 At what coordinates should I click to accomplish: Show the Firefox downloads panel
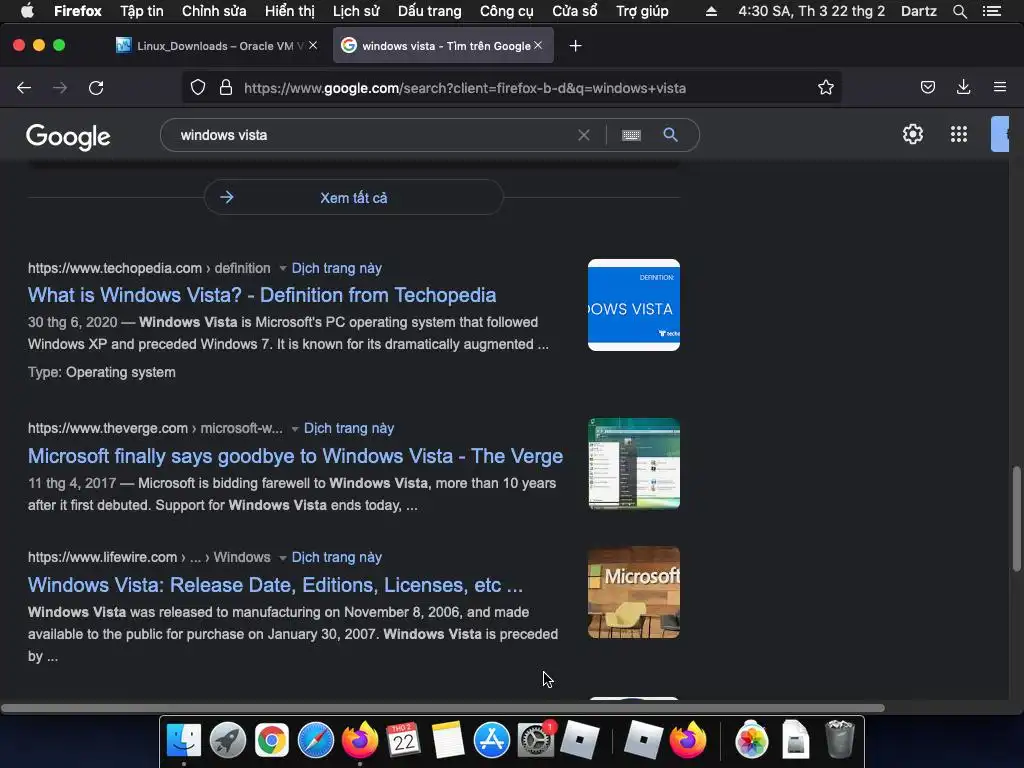point(963,87)
